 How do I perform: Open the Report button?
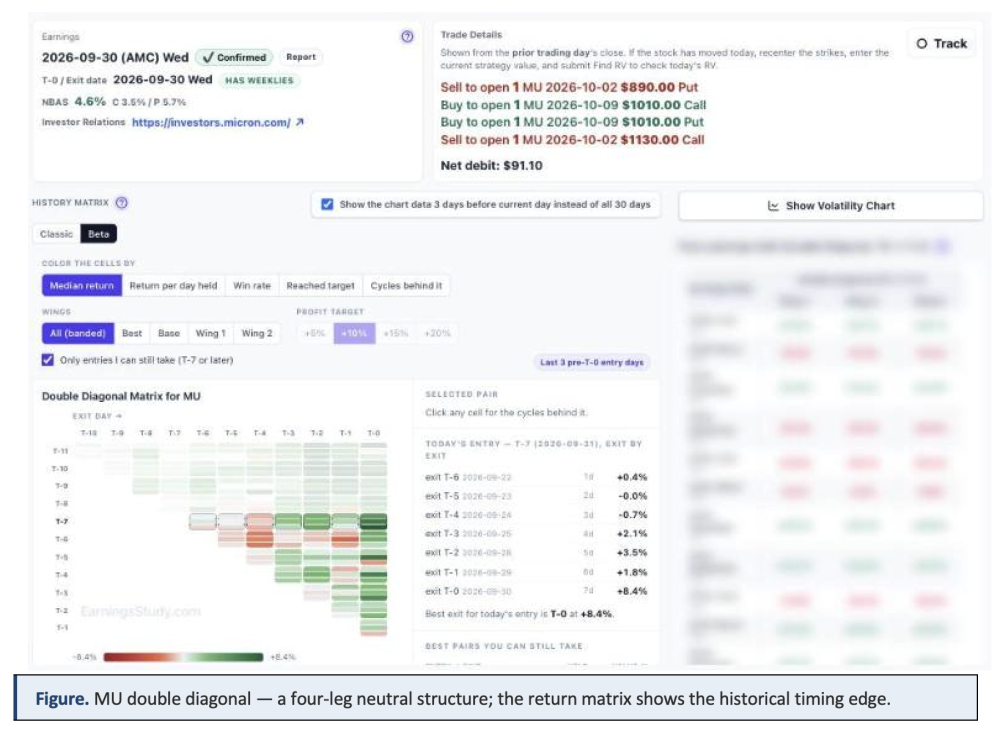tap(300, 57)
